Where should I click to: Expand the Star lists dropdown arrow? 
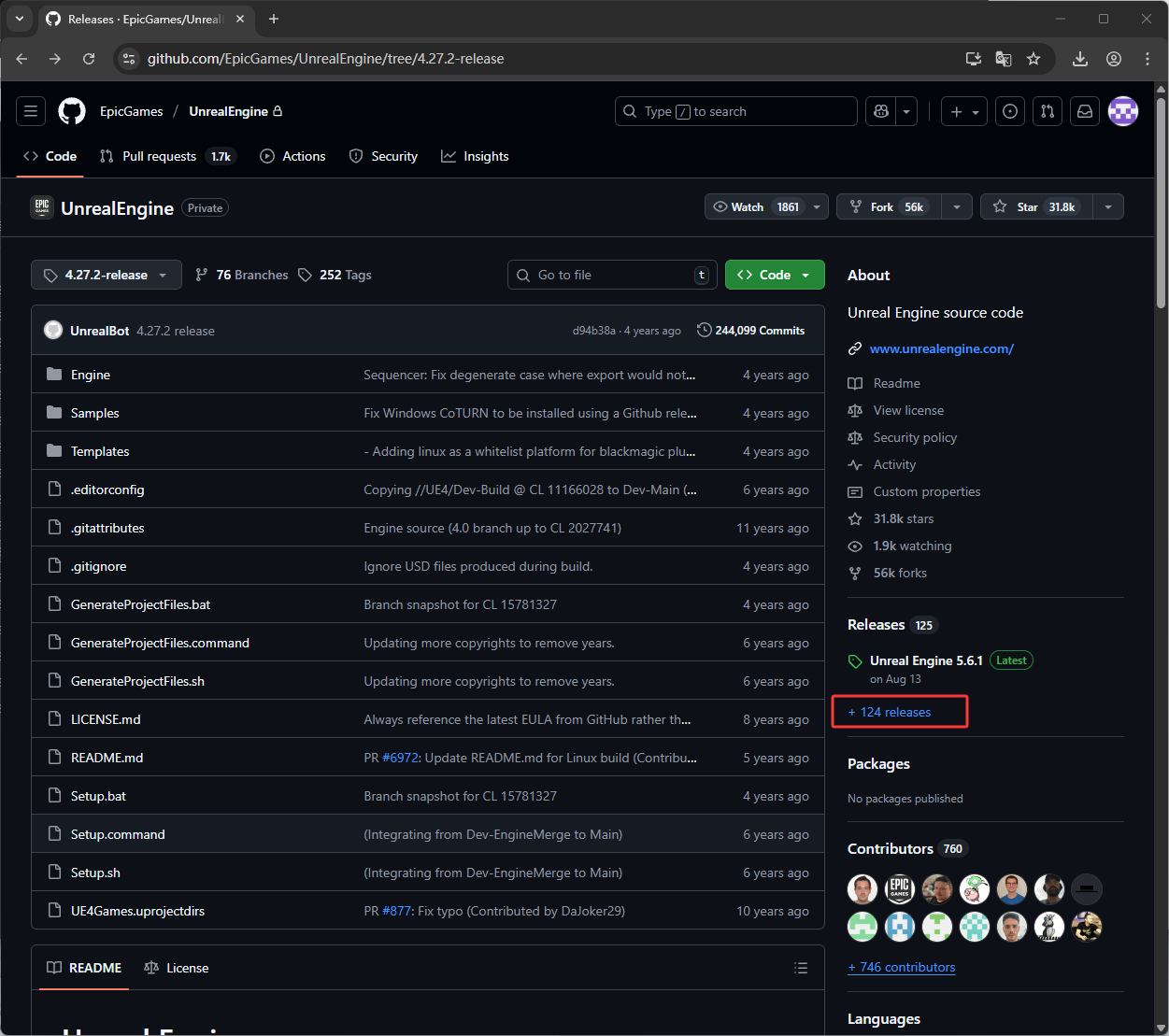tap(1108, 206)
